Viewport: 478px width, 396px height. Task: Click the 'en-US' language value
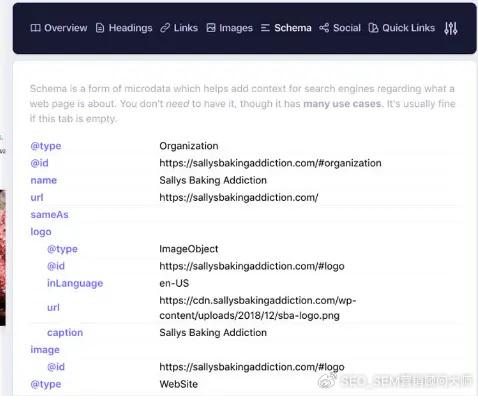pyautogui.click(x=174, y=283)
